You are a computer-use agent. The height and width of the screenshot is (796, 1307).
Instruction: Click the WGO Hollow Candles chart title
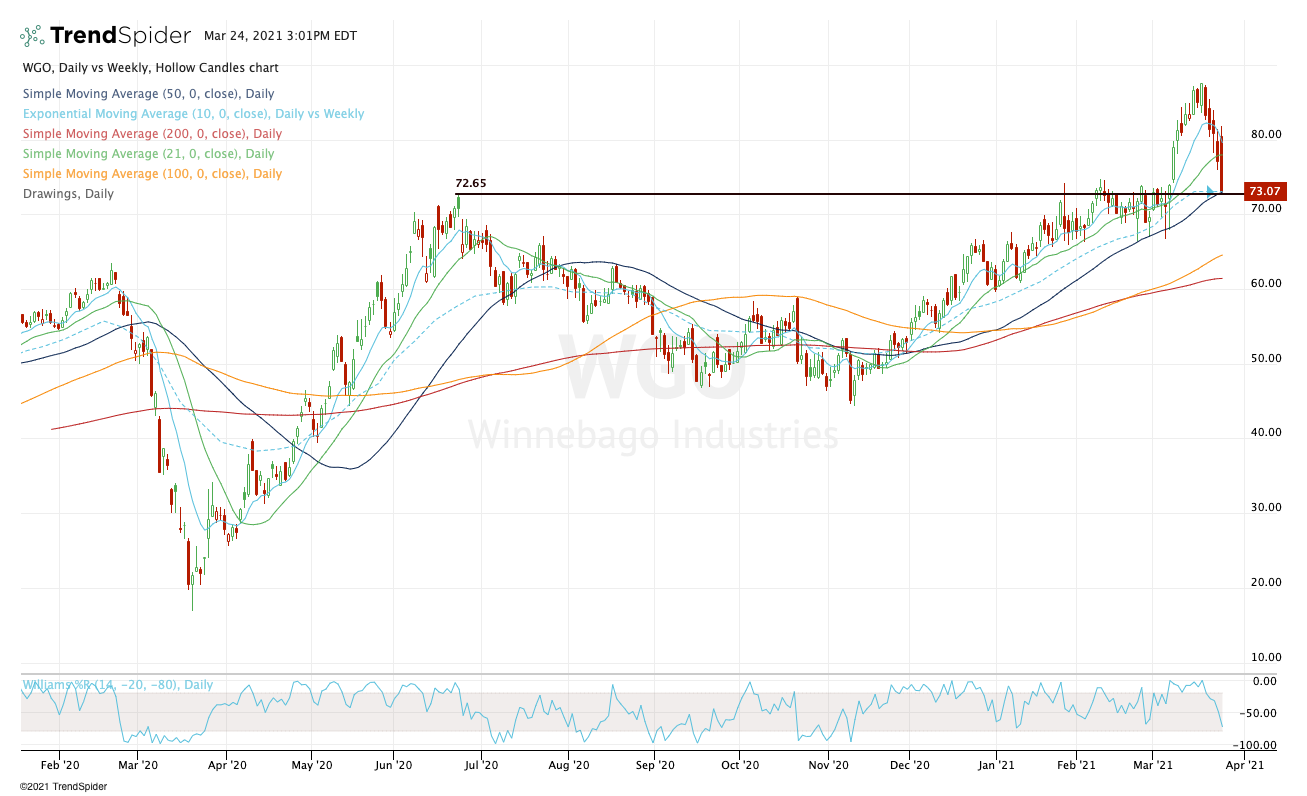coord(149,68)
